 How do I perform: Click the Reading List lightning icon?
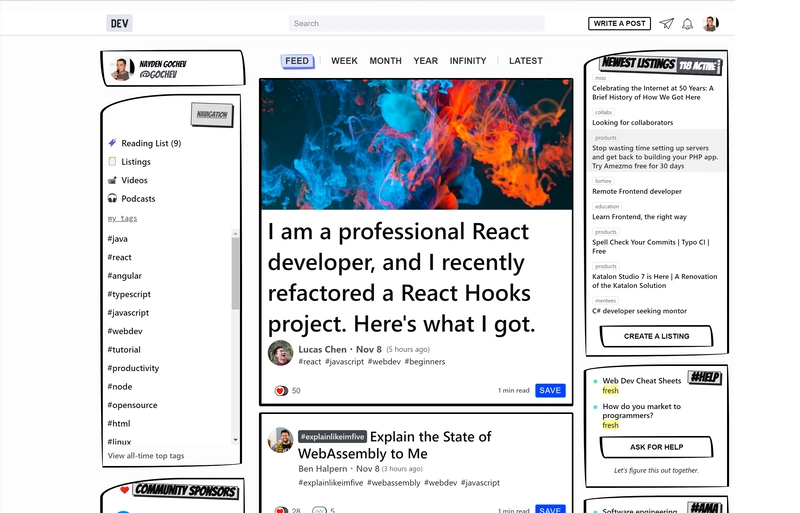click(113, 143)
